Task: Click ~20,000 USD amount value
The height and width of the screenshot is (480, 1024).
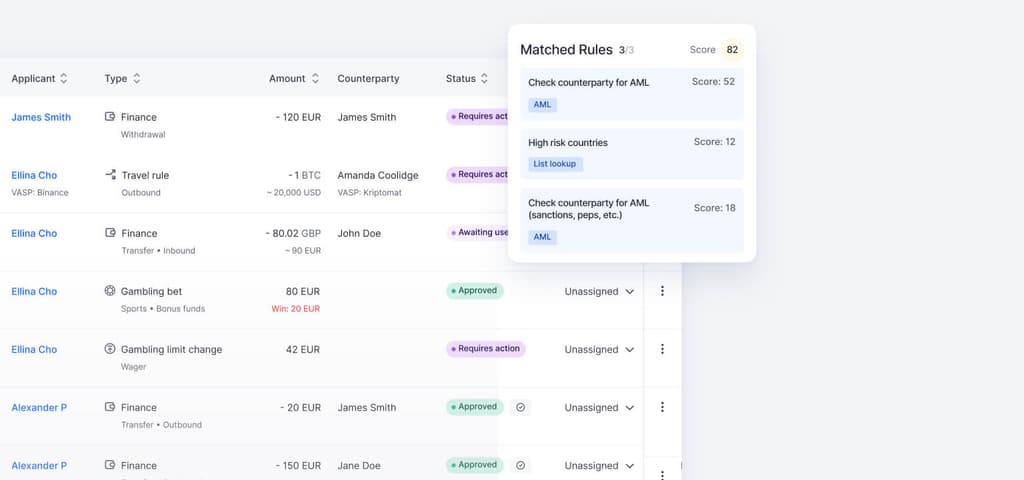Action: point(293,193)
